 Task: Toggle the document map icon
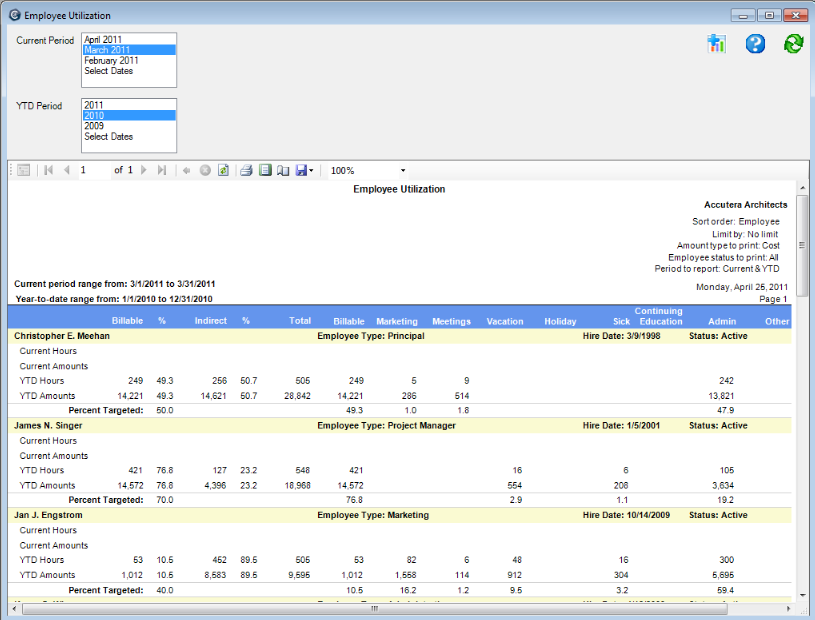24,170
